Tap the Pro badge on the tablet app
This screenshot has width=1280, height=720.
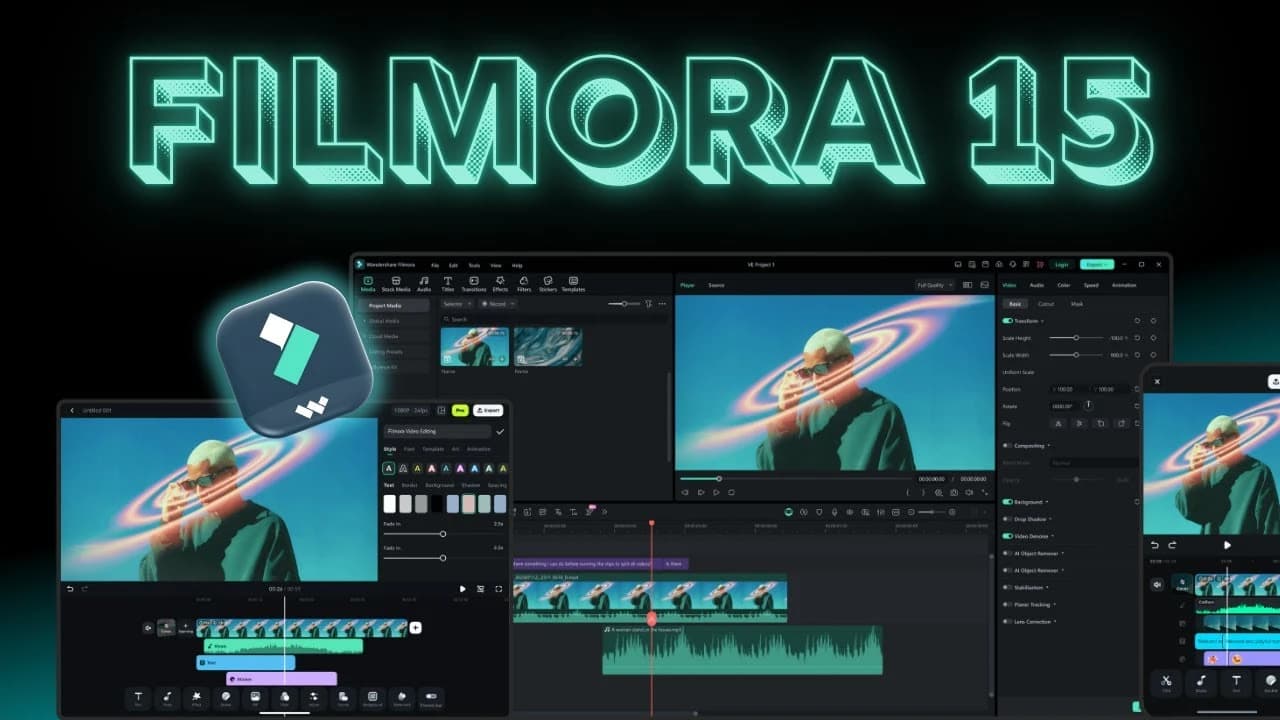pyautogui.click(x=461, y=411)
